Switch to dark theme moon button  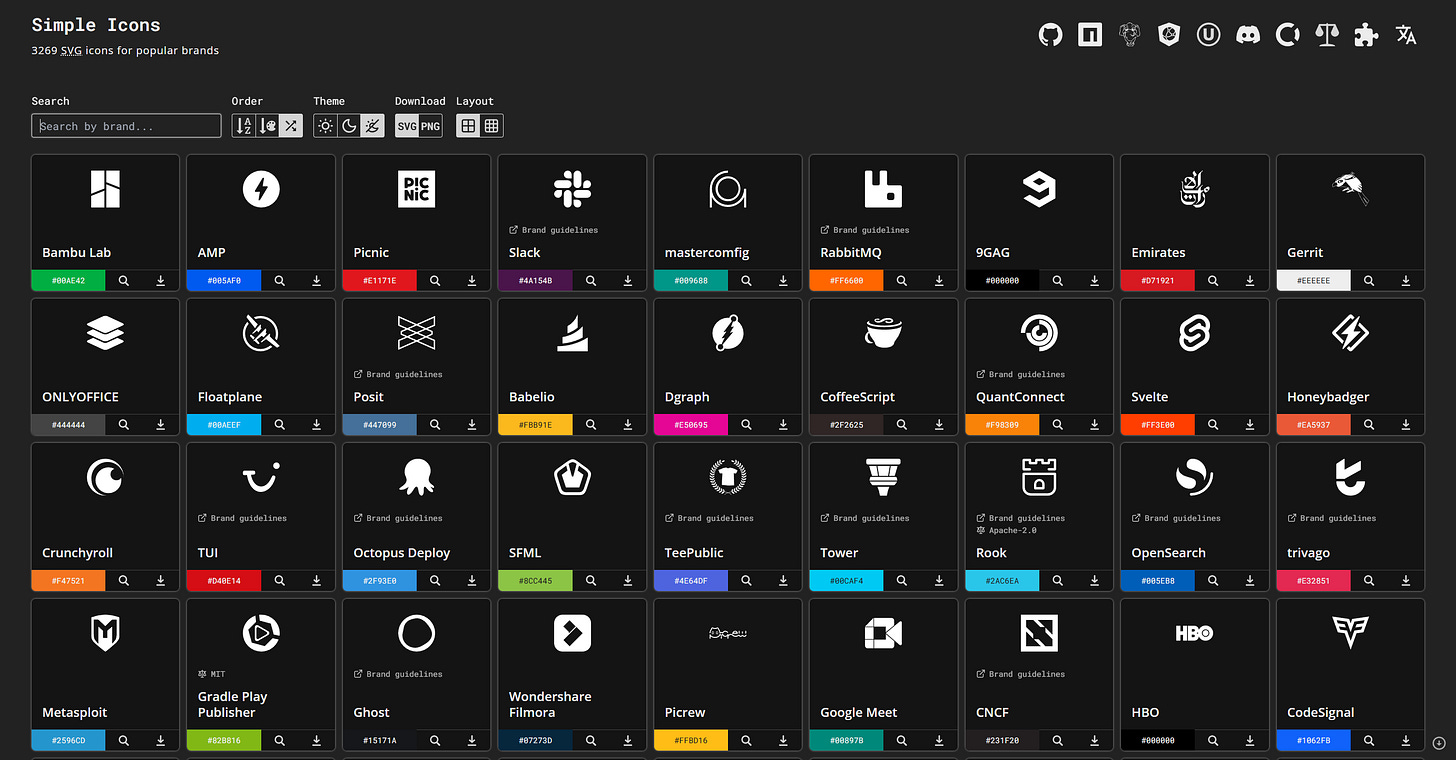click(349, 126)
